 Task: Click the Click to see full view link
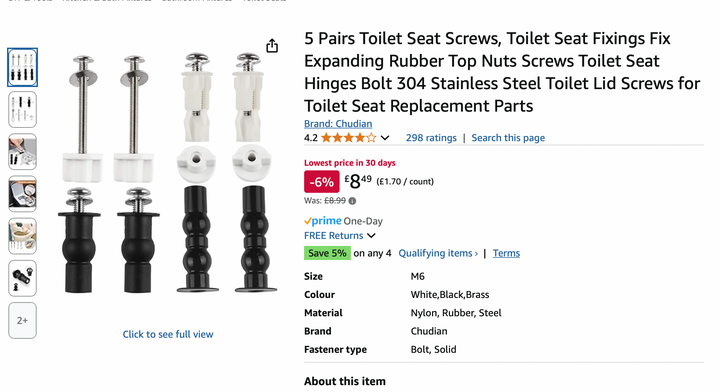click(168, 334)
